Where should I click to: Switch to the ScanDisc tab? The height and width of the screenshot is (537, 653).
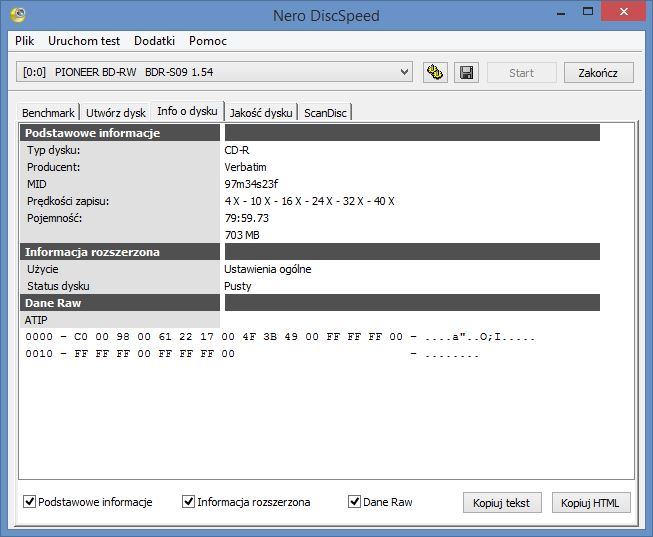tap(325, 113)
